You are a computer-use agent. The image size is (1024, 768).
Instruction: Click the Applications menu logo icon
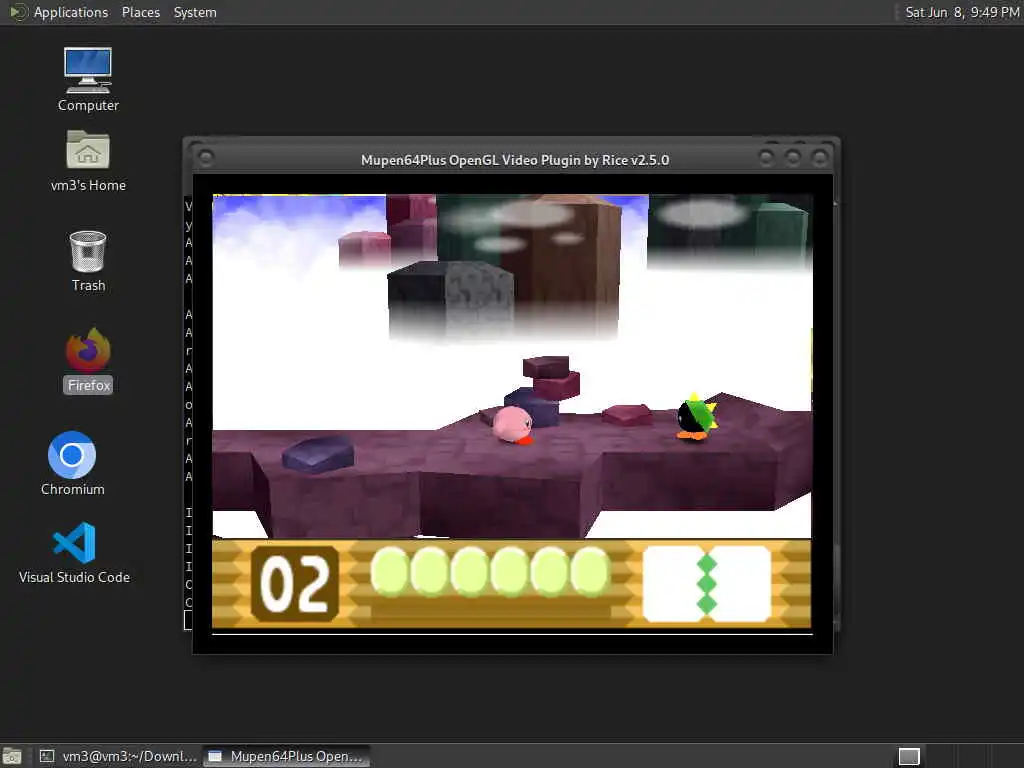18,12
